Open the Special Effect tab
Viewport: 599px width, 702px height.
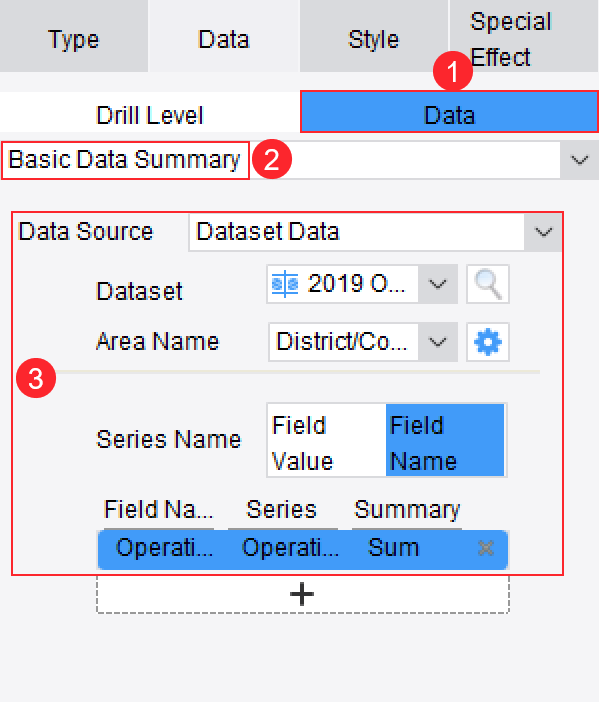click(x=524, y=36)
